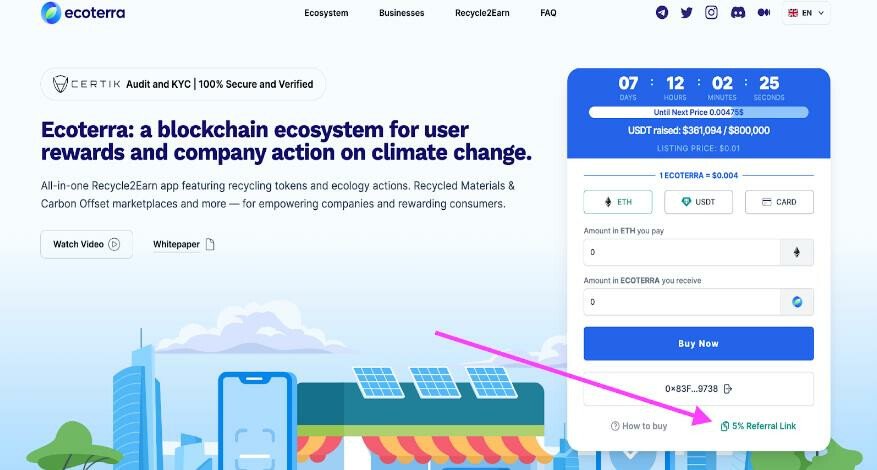
Task: Go to the Recycle2Earn menu item
Action: point(482,13)
